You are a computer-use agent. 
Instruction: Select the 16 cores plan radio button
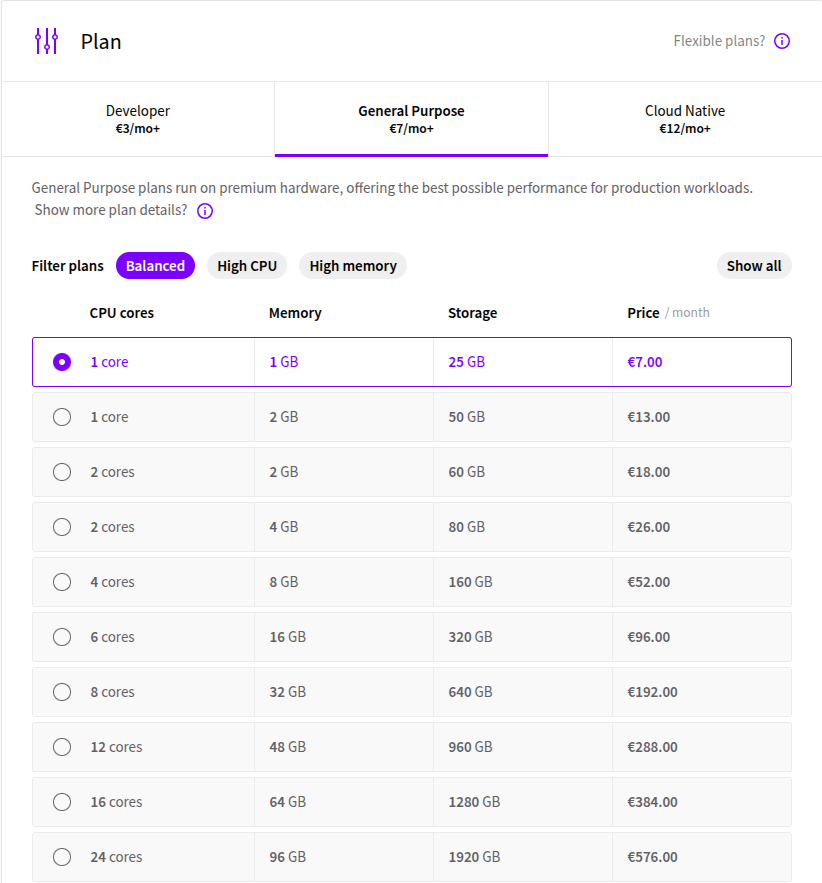62,802
